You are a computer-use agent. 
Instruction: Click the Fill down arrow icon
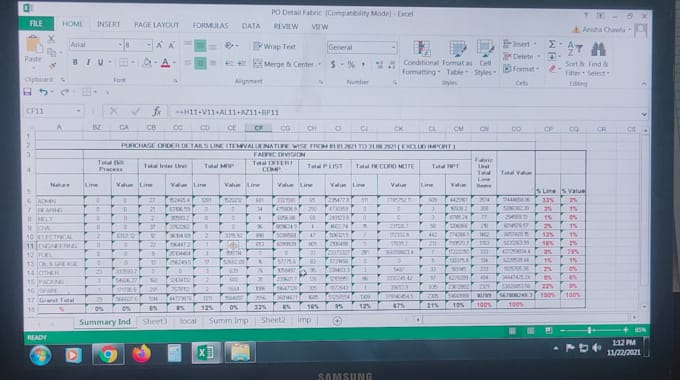click(552, 56)
